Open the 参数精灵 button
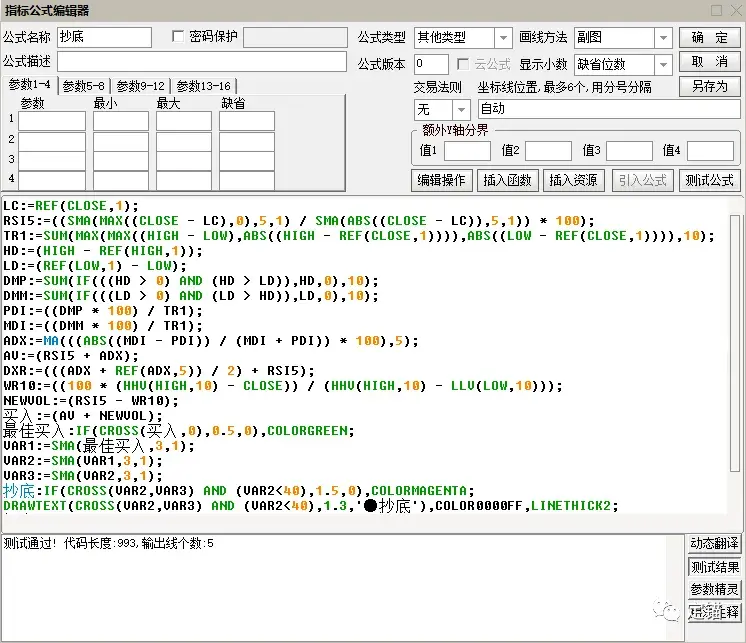The width and height of the screenshot is (746, 643). (714, 590)
